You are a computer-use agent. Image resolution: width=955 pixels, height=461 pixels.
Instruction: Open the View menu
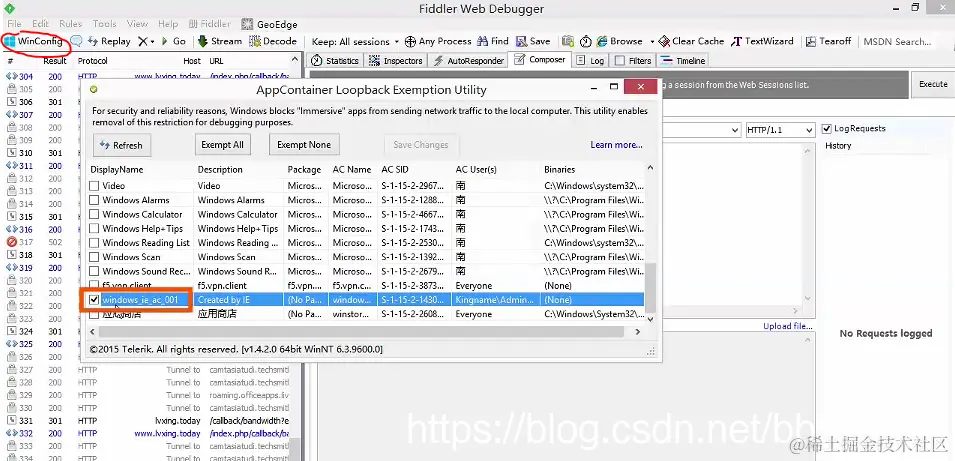[x=137, y=24]
